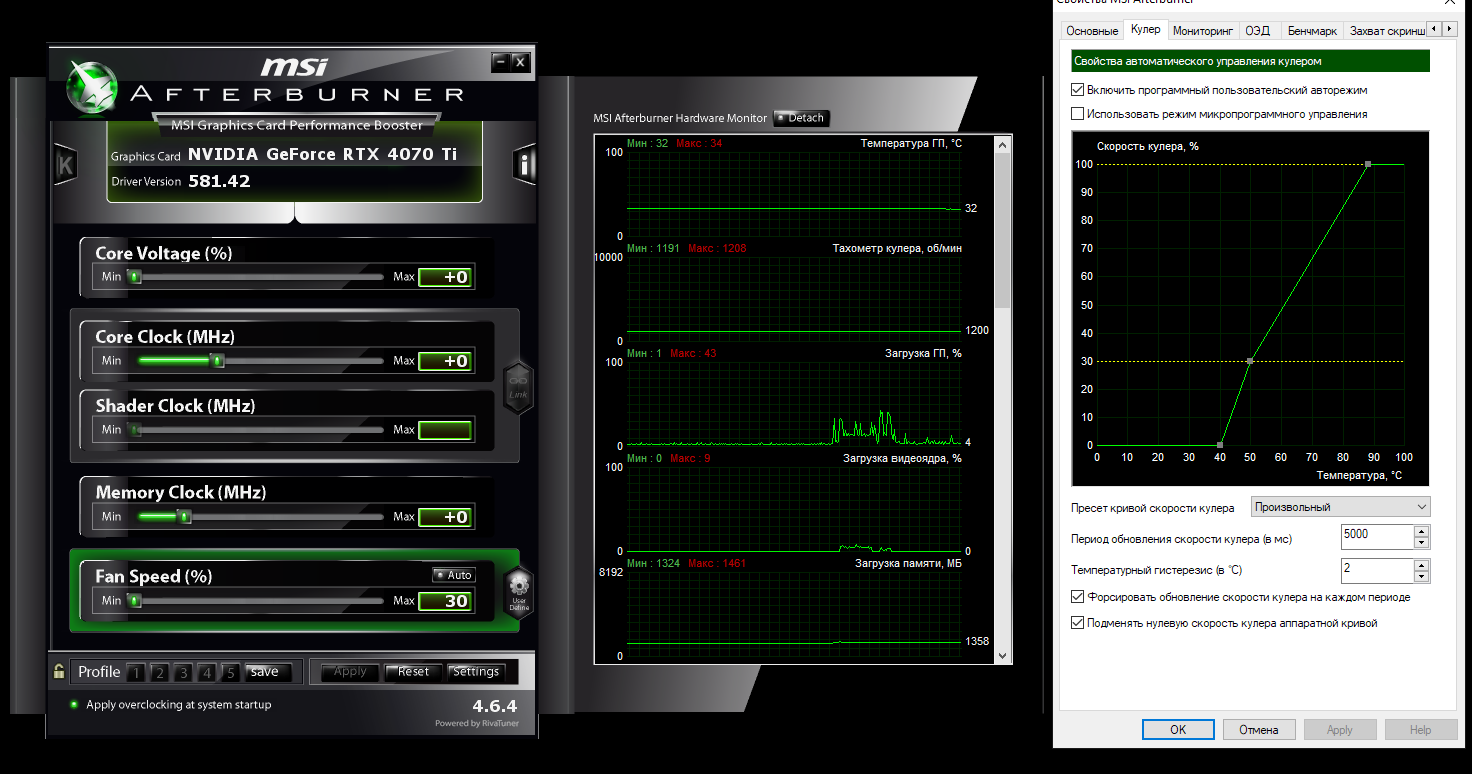Click the Core Clock value field
Screen dimensions: 1472x774
pyautogui.click(x=444, y=361)
